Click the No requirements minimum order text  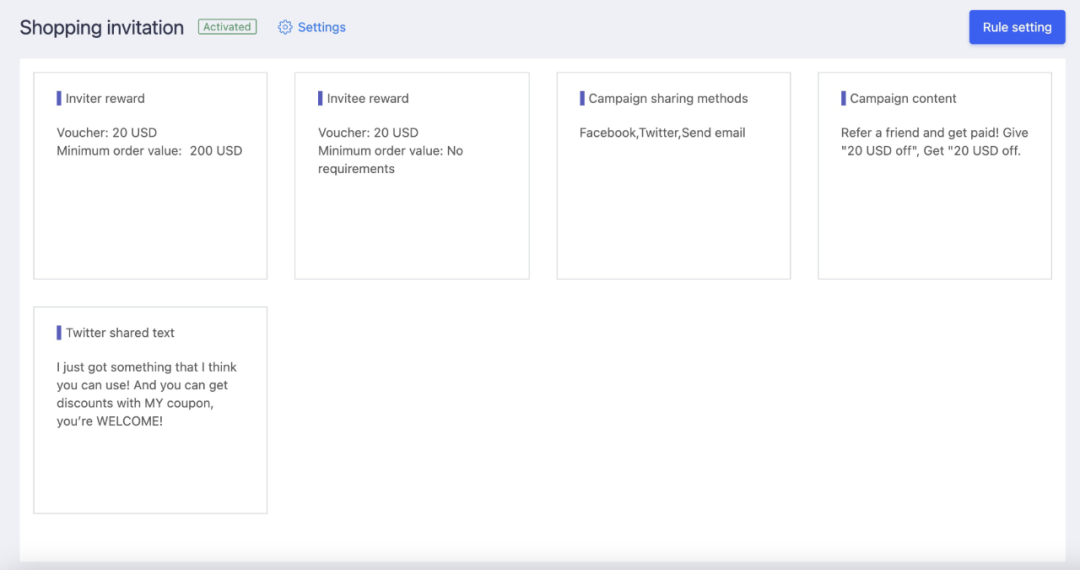point(390,160)
